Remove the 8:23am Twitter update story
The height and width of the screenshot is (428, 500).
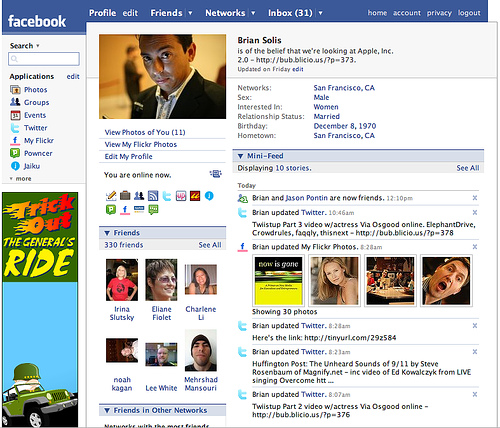tap(475, 352)
